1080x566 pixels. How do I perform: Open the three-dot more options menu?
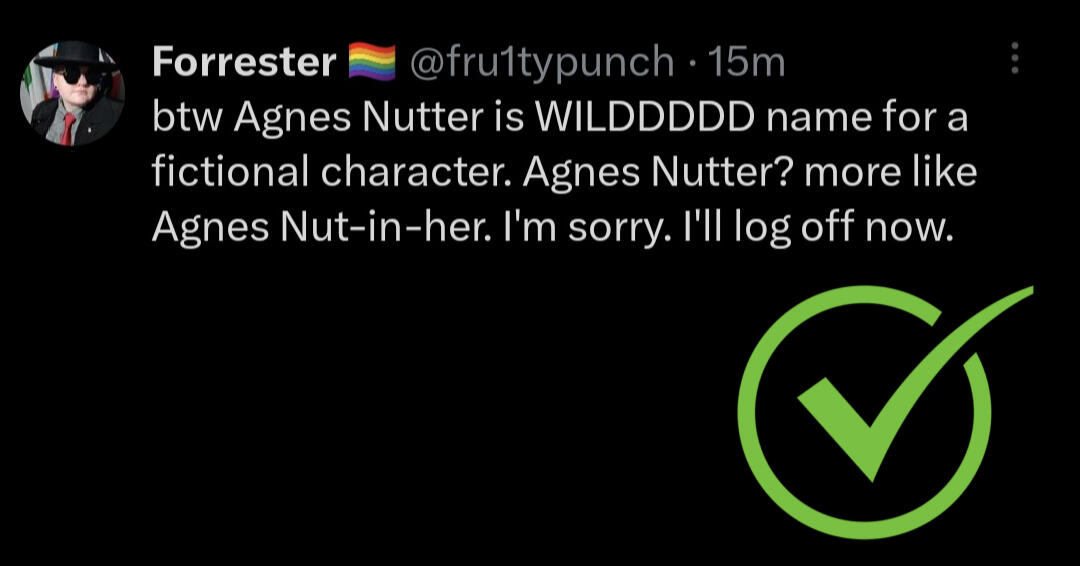[1015, 59]
